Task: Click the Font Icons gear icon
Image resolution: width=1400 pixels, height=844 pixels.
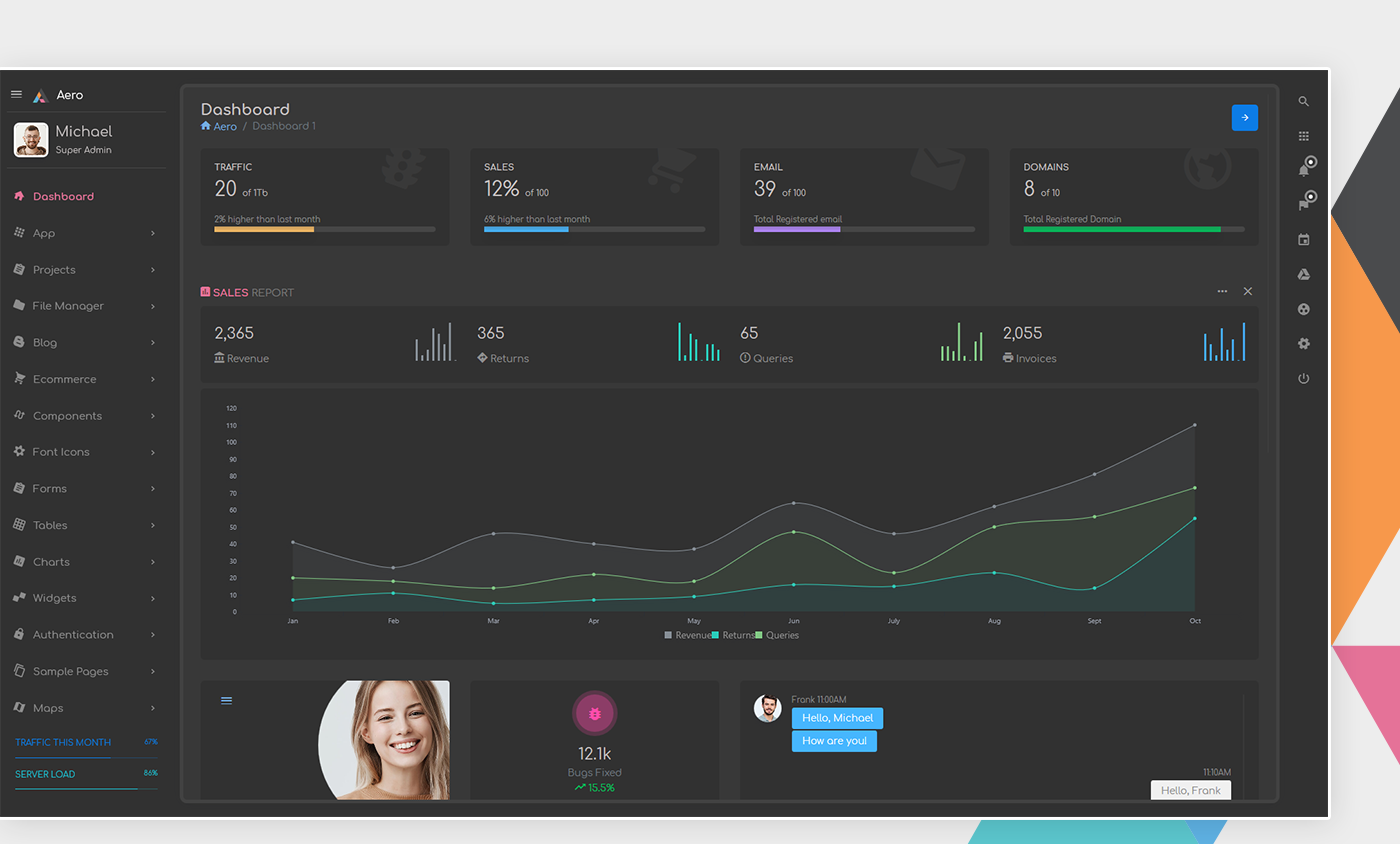Action: tap(19, 452)
